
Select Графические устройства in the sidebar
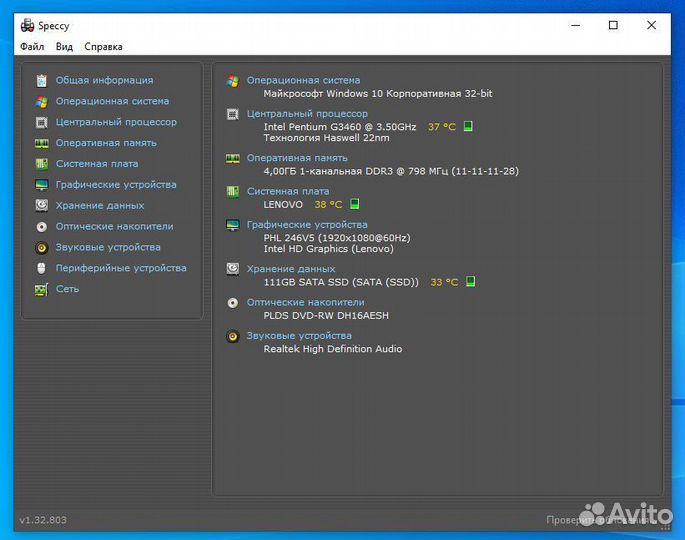point(116,185)
